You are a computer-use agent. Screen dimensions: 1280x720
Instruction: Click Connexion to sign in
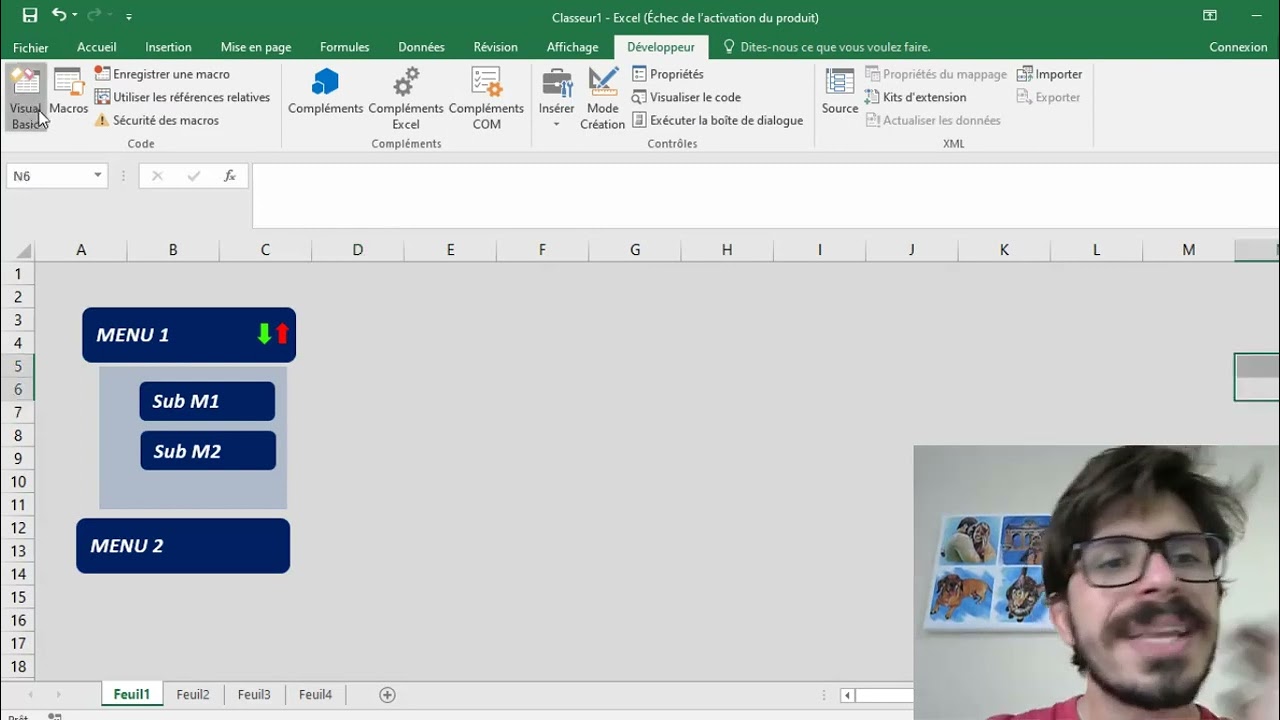[x=1238, y=47]
